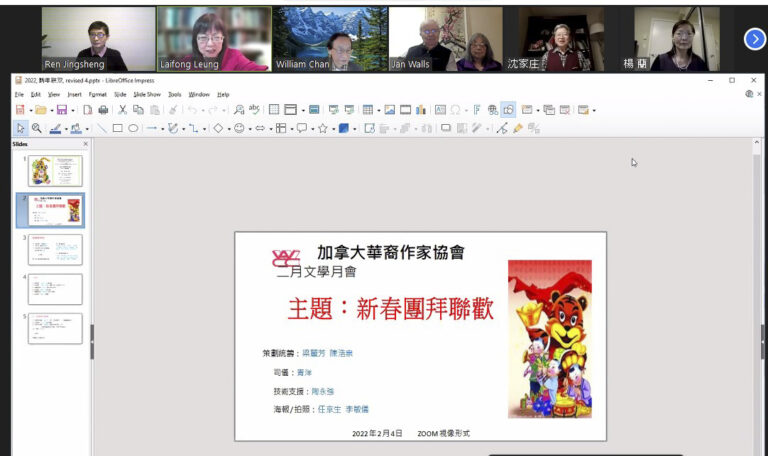Click the Zoom and Pan magnifier tool

[x=37, y=128]
